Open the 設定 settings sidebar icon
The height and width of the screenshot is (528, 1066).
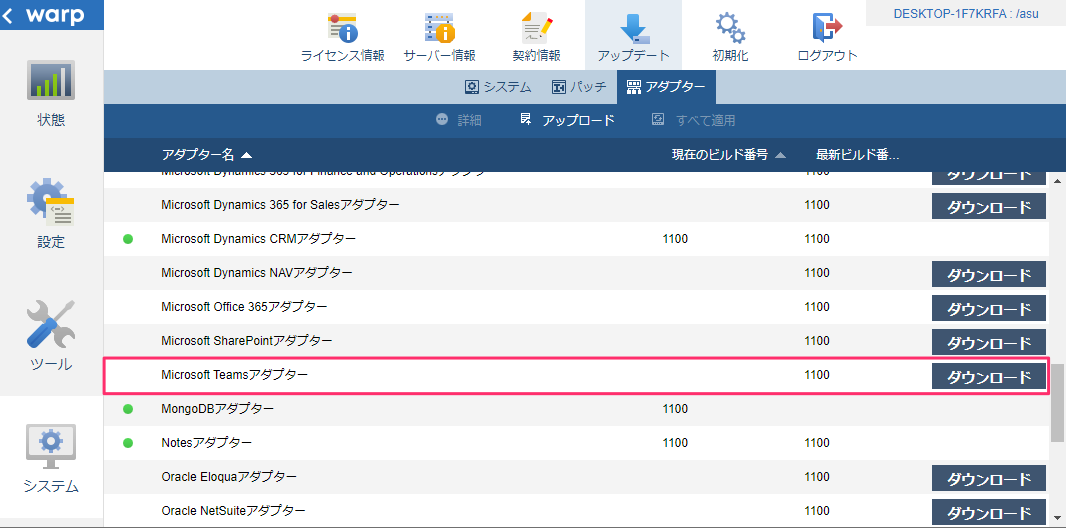[51, 202]
